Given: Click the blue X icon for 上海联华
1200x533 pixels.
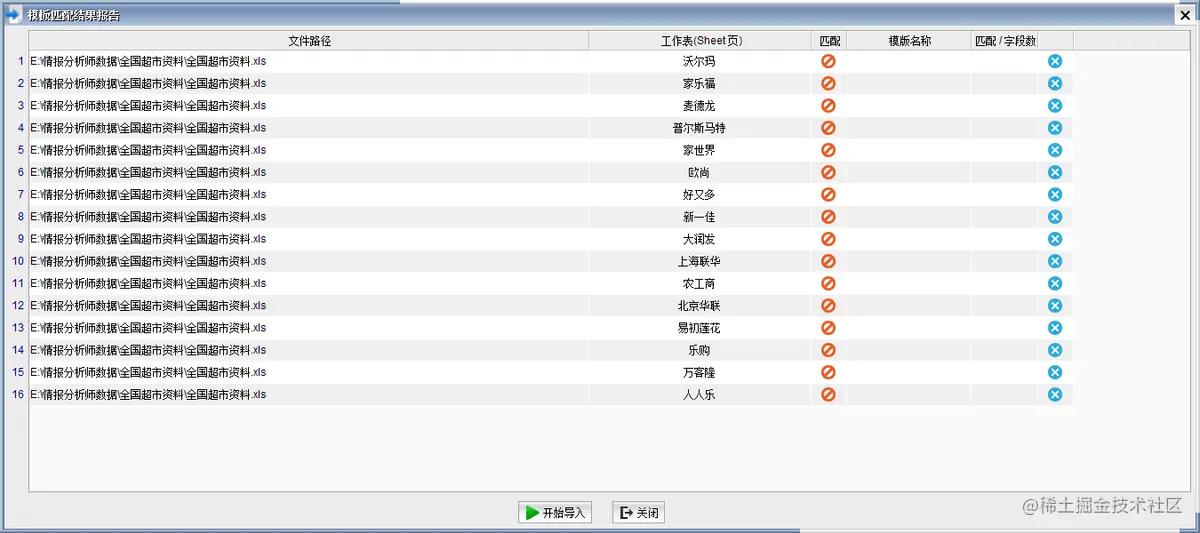Looking at the screenshot, I should click(x=1055, y=261).
